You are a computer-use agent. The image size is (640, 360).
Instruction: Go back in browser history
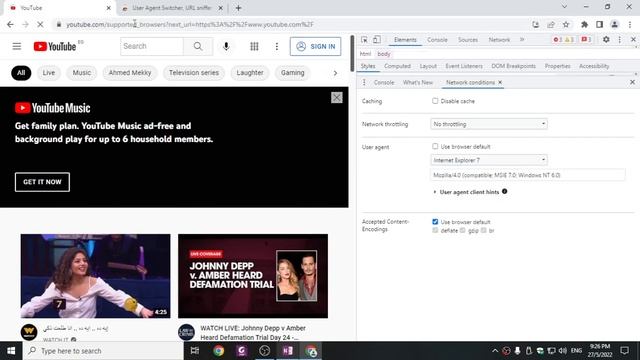[10, 24]
